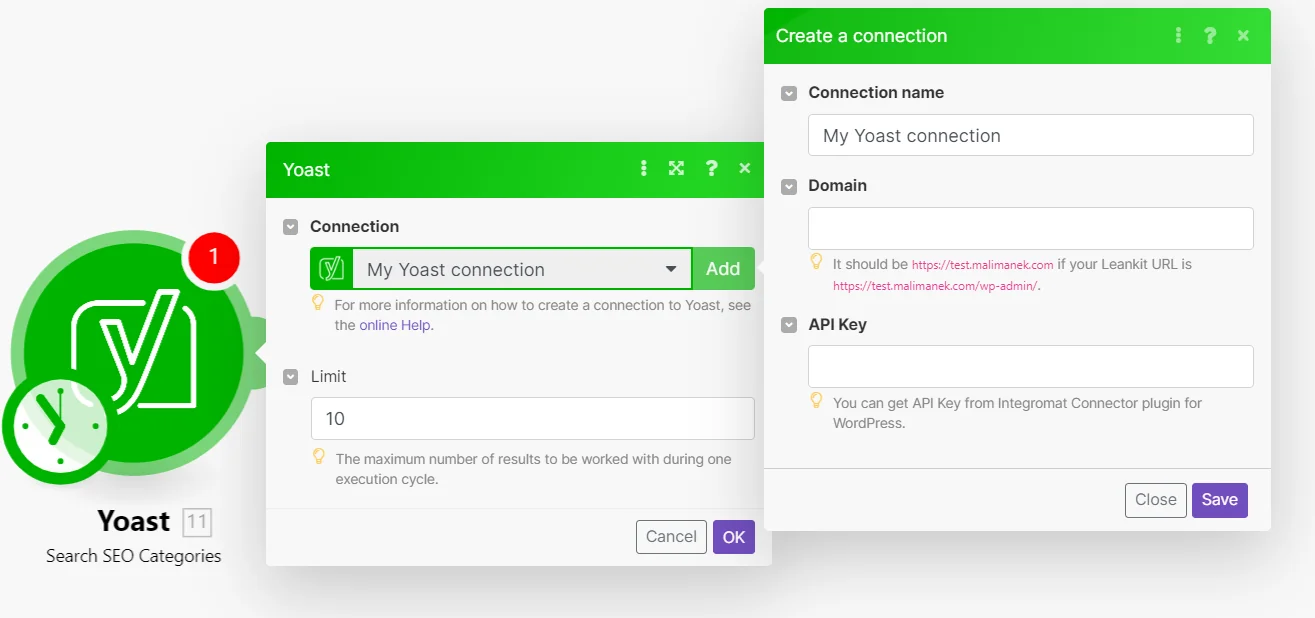Click the lightbulb hint under Domain field
This screenshot has height=618, width=1315.
tap(816, 262)
